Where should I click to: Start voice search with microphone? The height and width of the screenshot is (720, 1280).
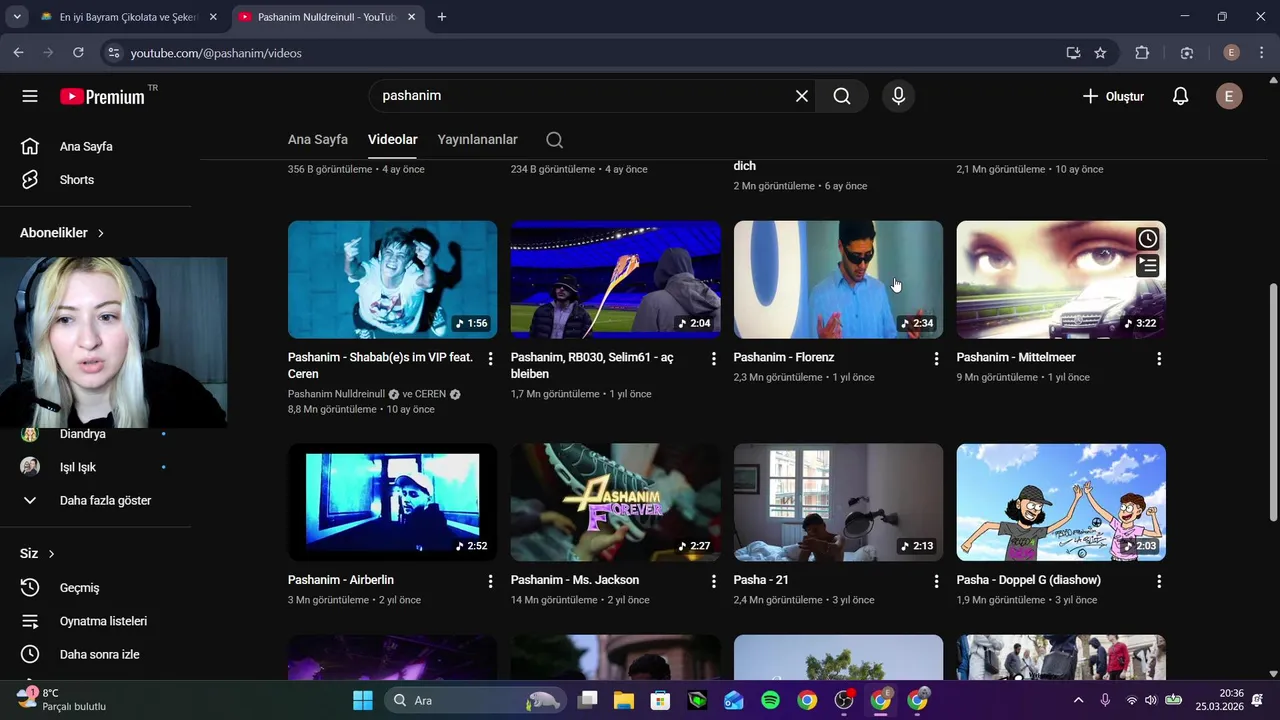[x=898, y=96]
